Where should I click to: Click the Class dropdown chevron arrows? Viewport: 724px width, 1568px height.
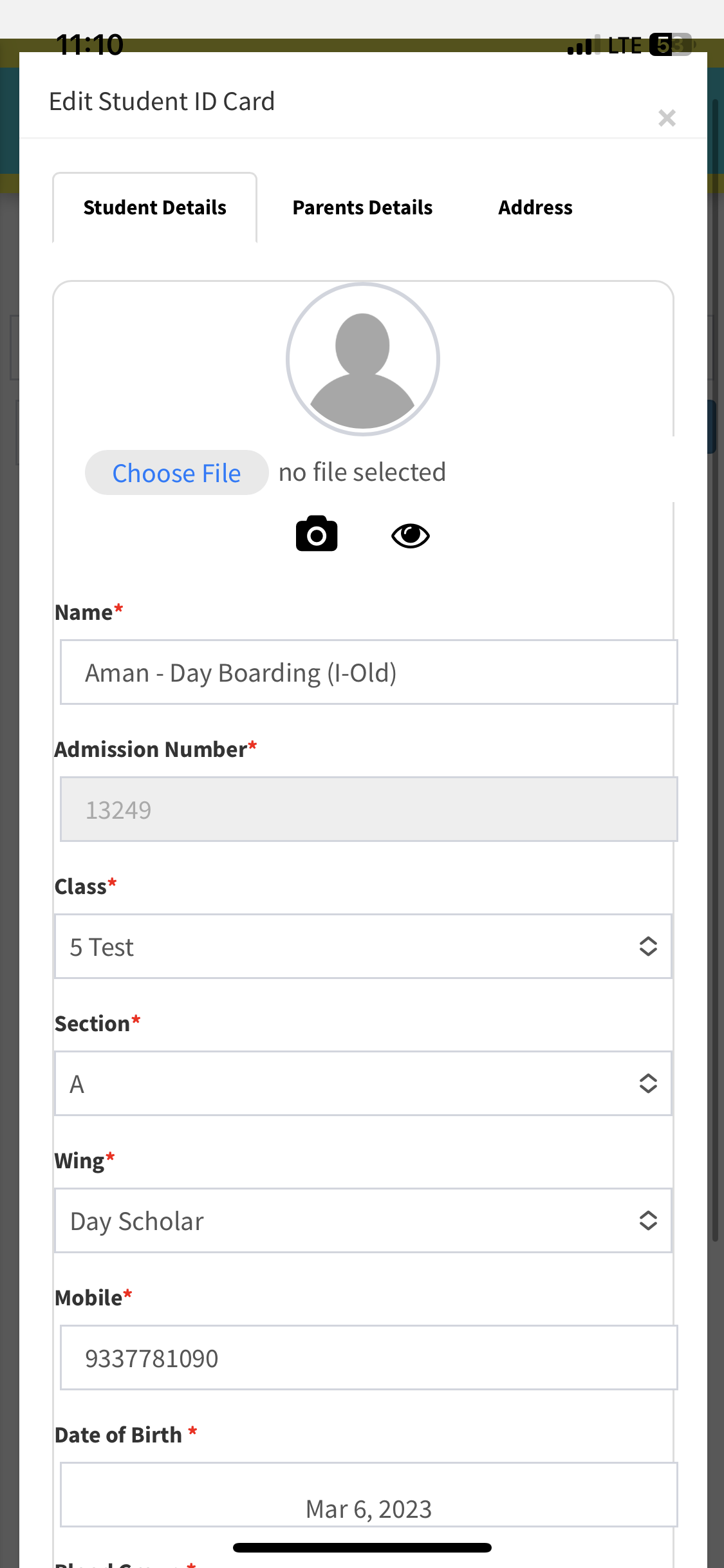[x=648, y=946]
